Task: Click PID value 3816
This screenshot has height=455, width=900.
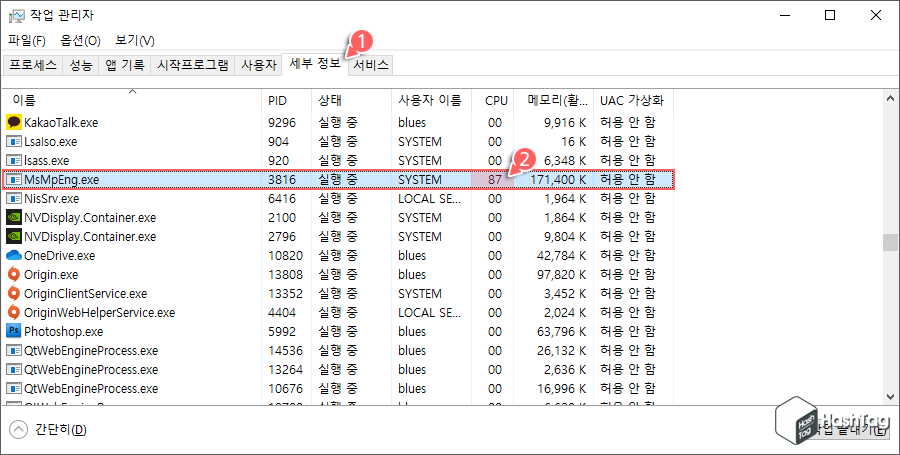Action: coord(282,180)
